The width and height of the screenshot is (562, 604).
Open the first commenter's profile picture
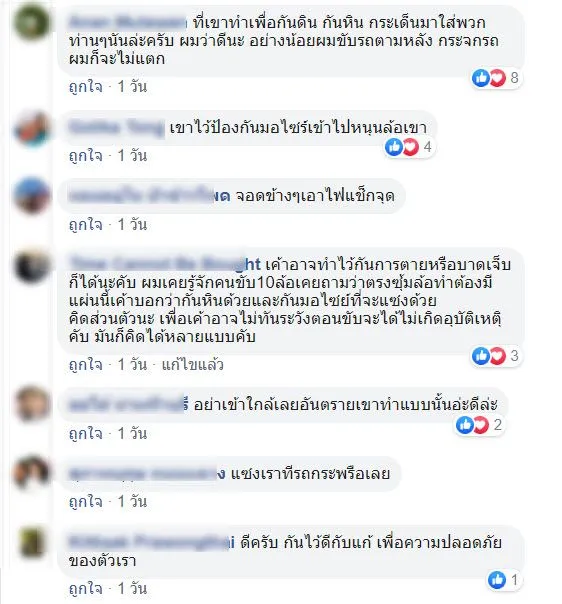32,23
